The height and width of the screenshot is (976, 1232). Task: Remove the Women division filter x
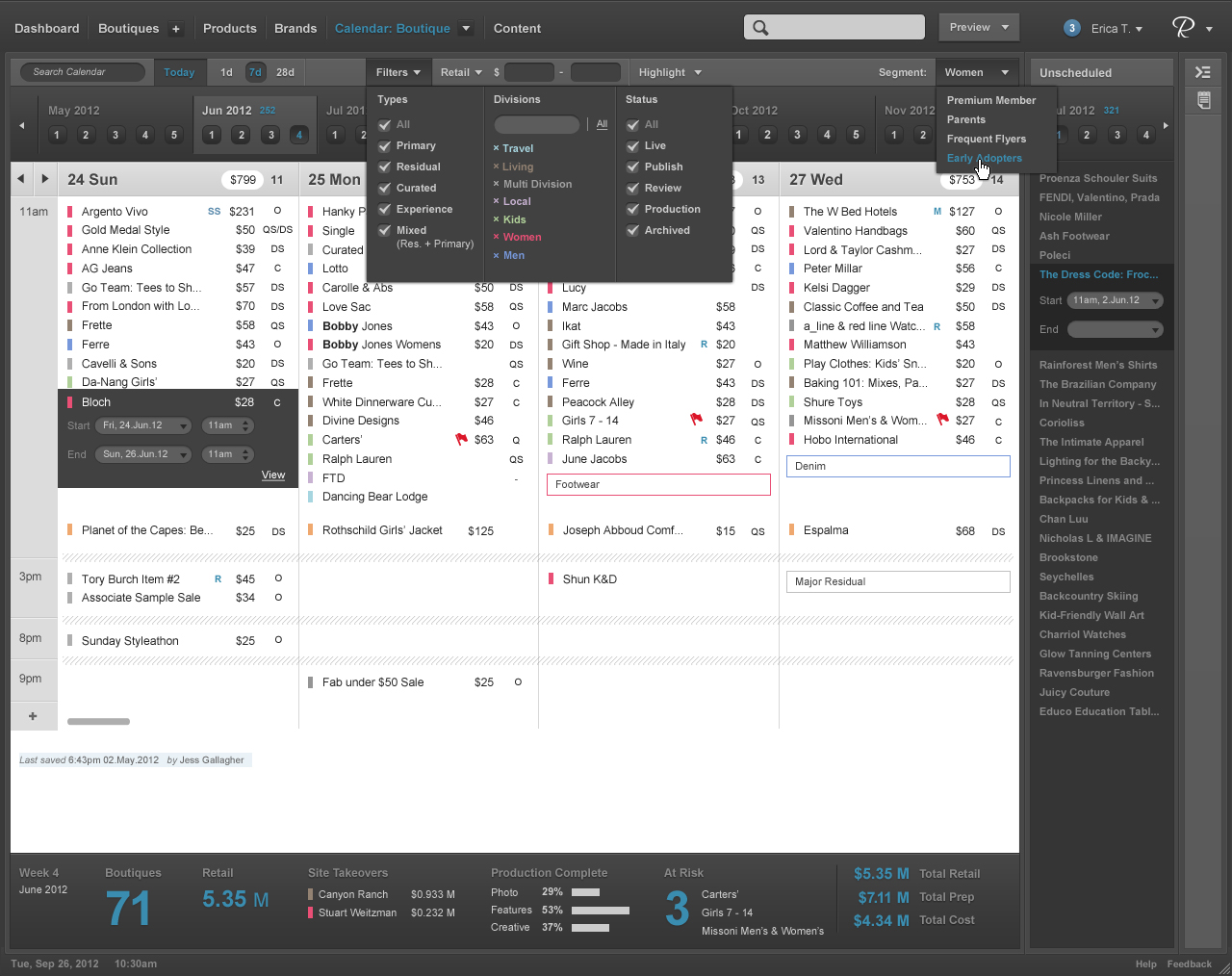pyautogui.click(x=496, y=237)
